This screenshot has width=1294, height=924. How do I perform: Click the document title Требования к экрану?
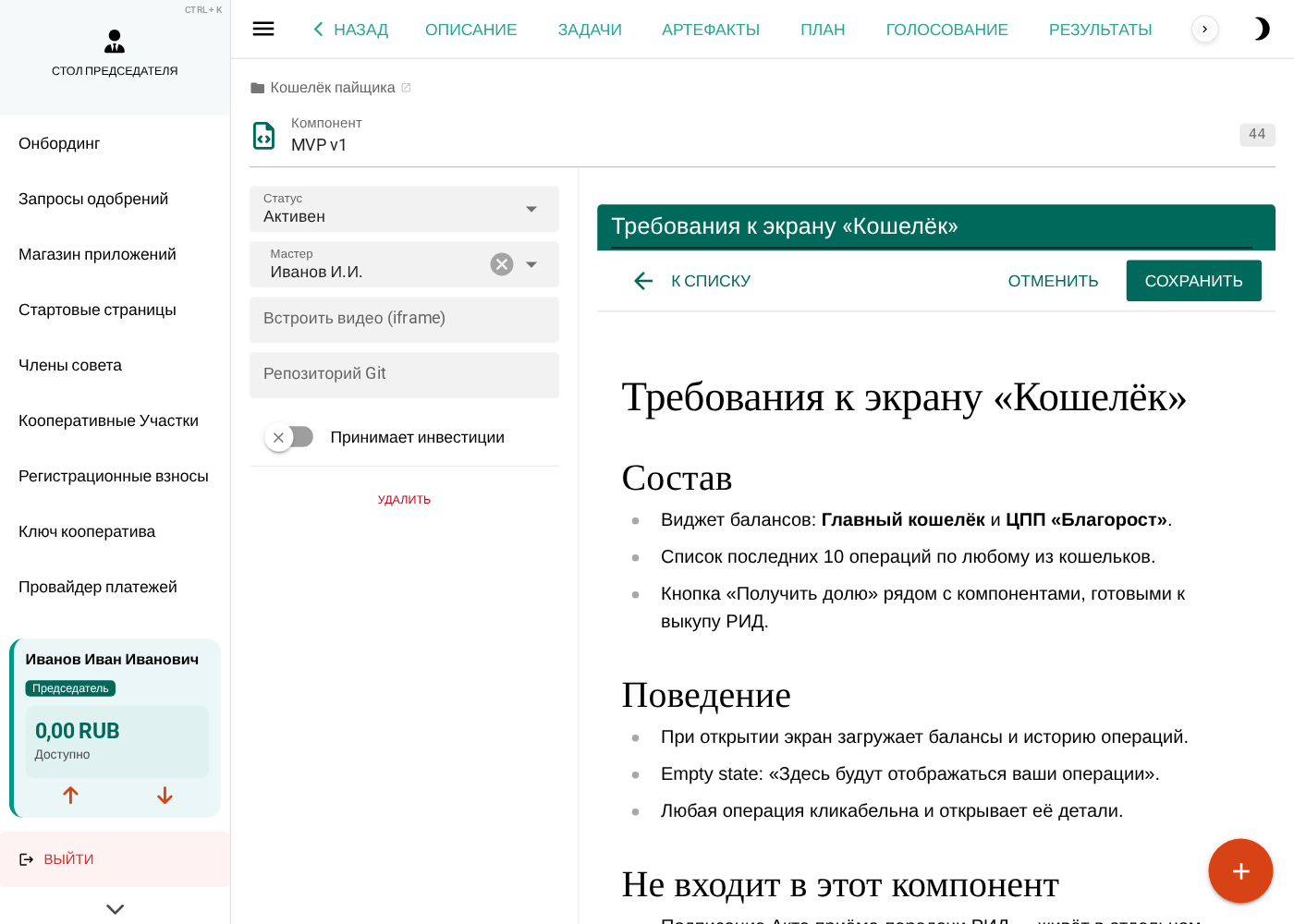coord(904,397)
